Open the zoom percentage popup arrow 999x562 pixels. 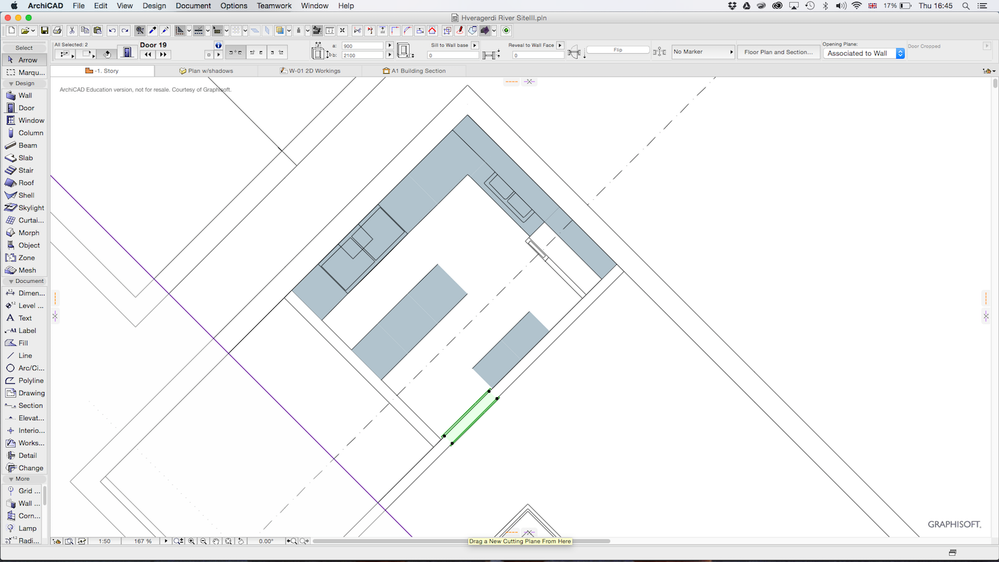tap(166, 541)
